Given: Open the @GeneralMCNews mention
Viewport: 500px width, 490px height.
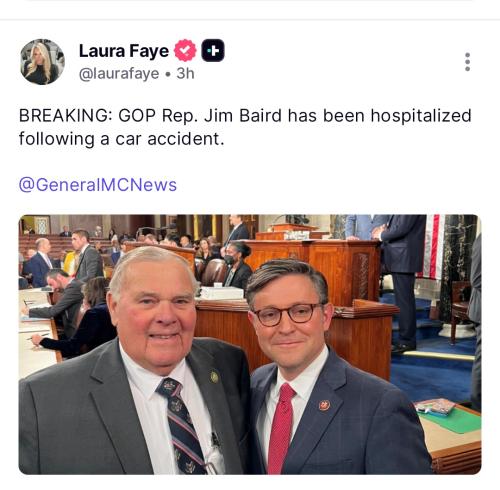Looking at the screenshot, I should (98, 185).
